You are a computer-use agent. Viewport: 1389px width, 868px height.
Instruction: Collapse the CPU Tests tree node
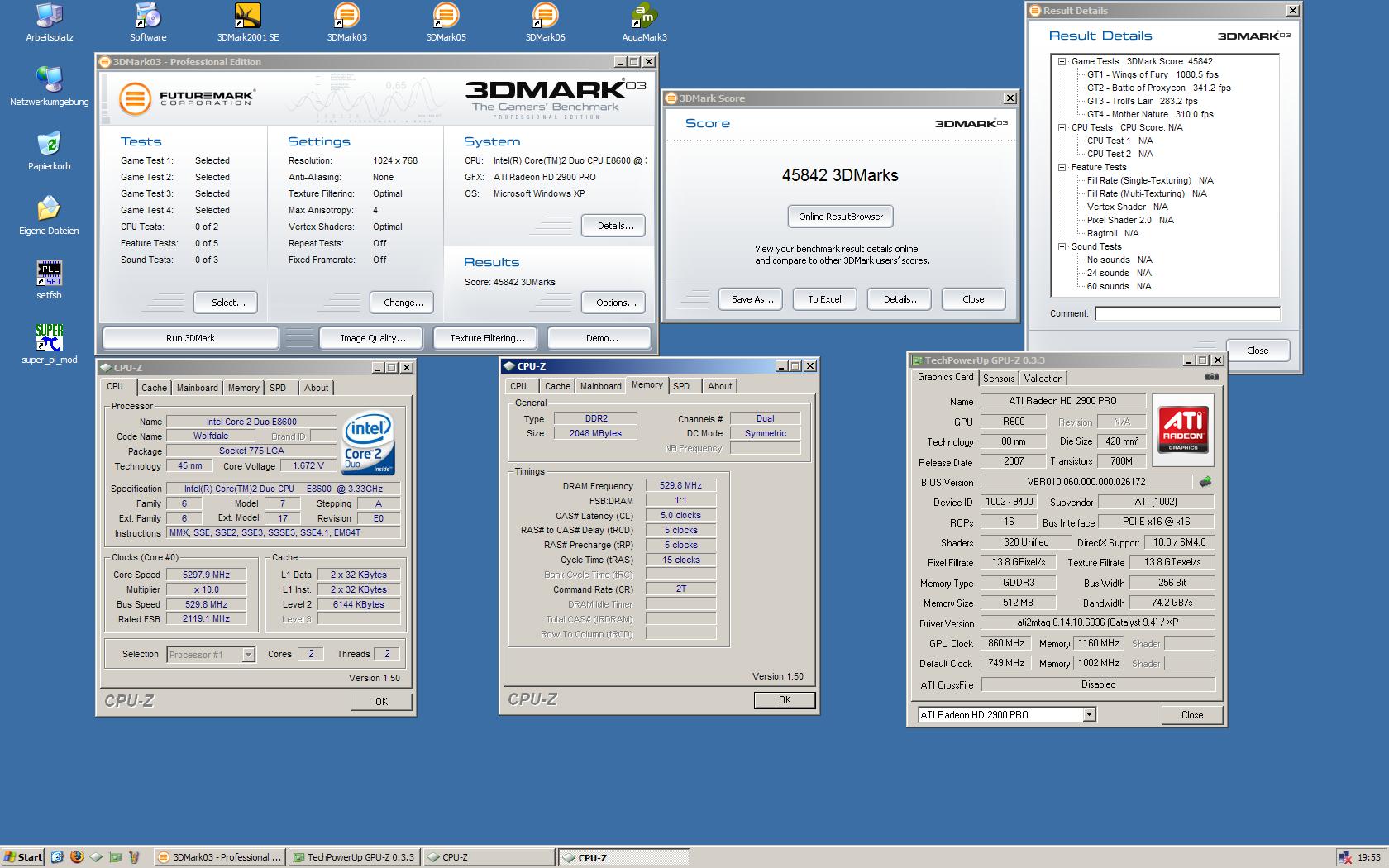click(x=1062, y=127)
